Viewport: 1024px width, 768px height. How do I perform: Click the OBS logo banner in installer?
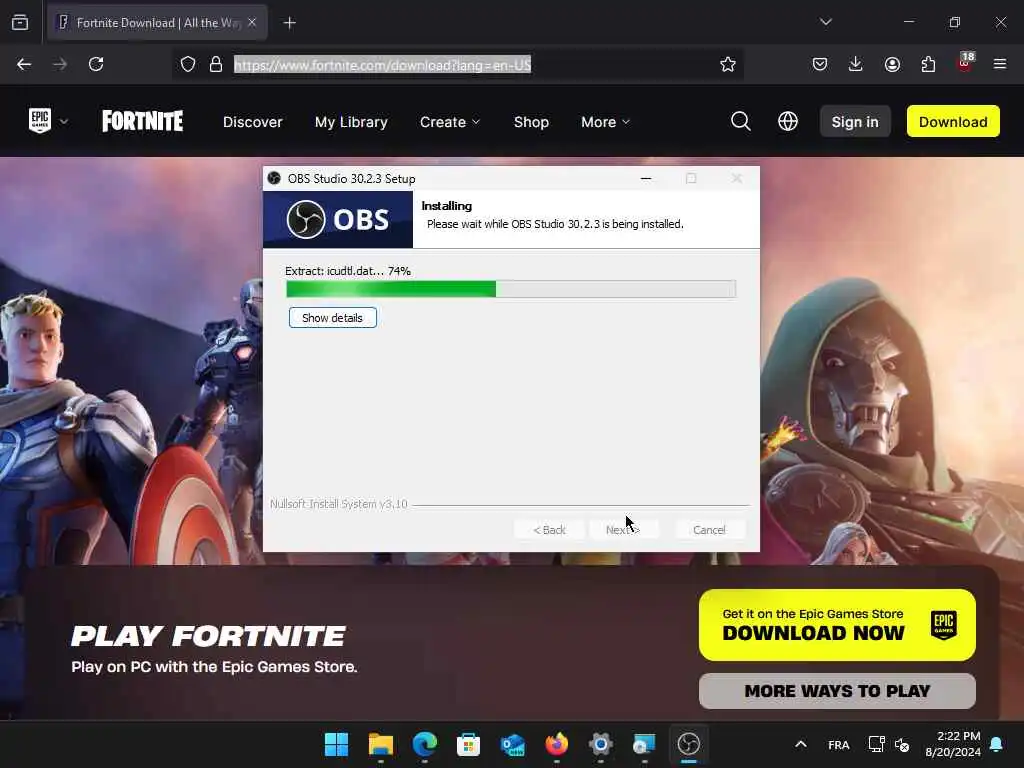pos(338,219)
